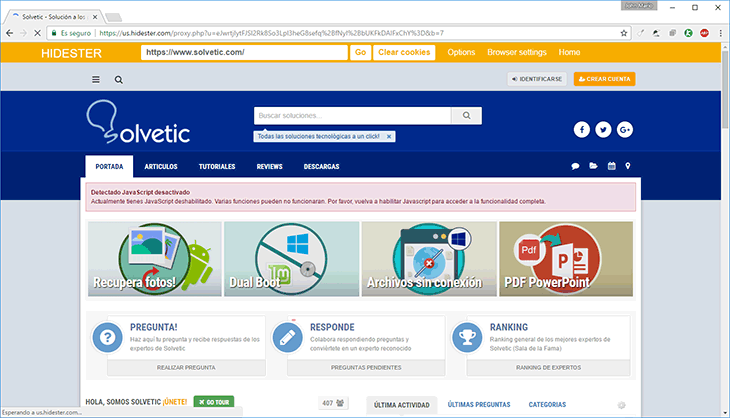The width and height of the screenshot is (730, 418).
Task: Open the Solvetic hamburger menu
Action: coord(96,80)
